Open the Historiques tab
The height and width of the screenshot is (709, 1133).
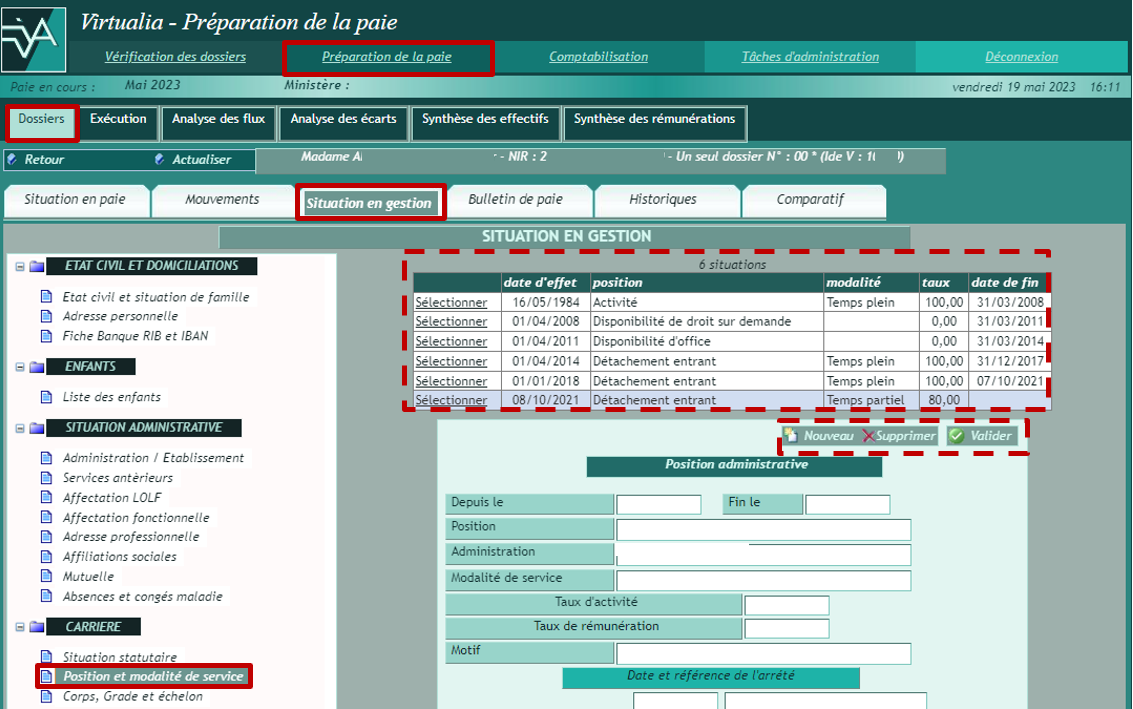(x=662, y=200)
